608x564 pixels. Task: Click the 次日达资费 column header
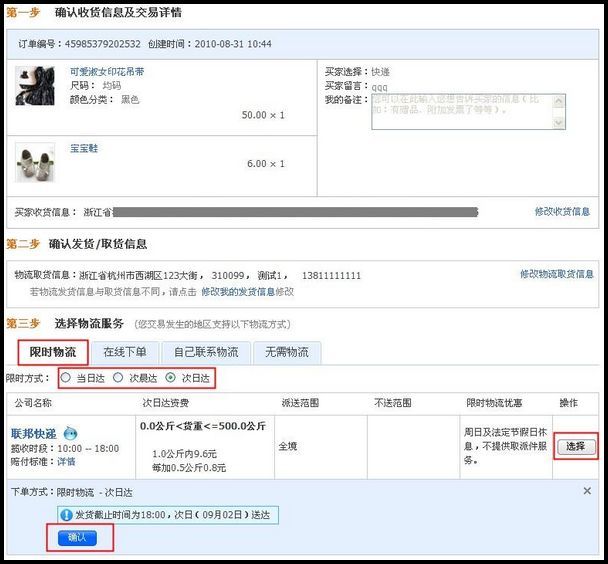coord(166,403)
